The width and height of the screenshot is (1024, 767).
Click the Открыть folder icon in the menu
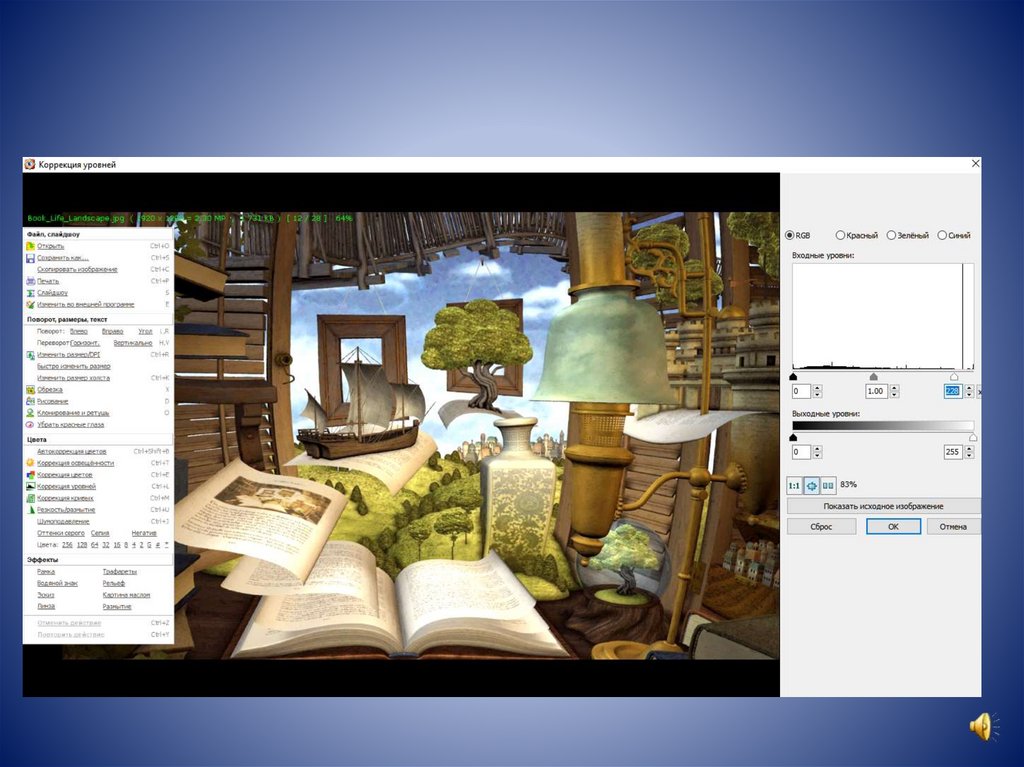[x=30, y=246]
